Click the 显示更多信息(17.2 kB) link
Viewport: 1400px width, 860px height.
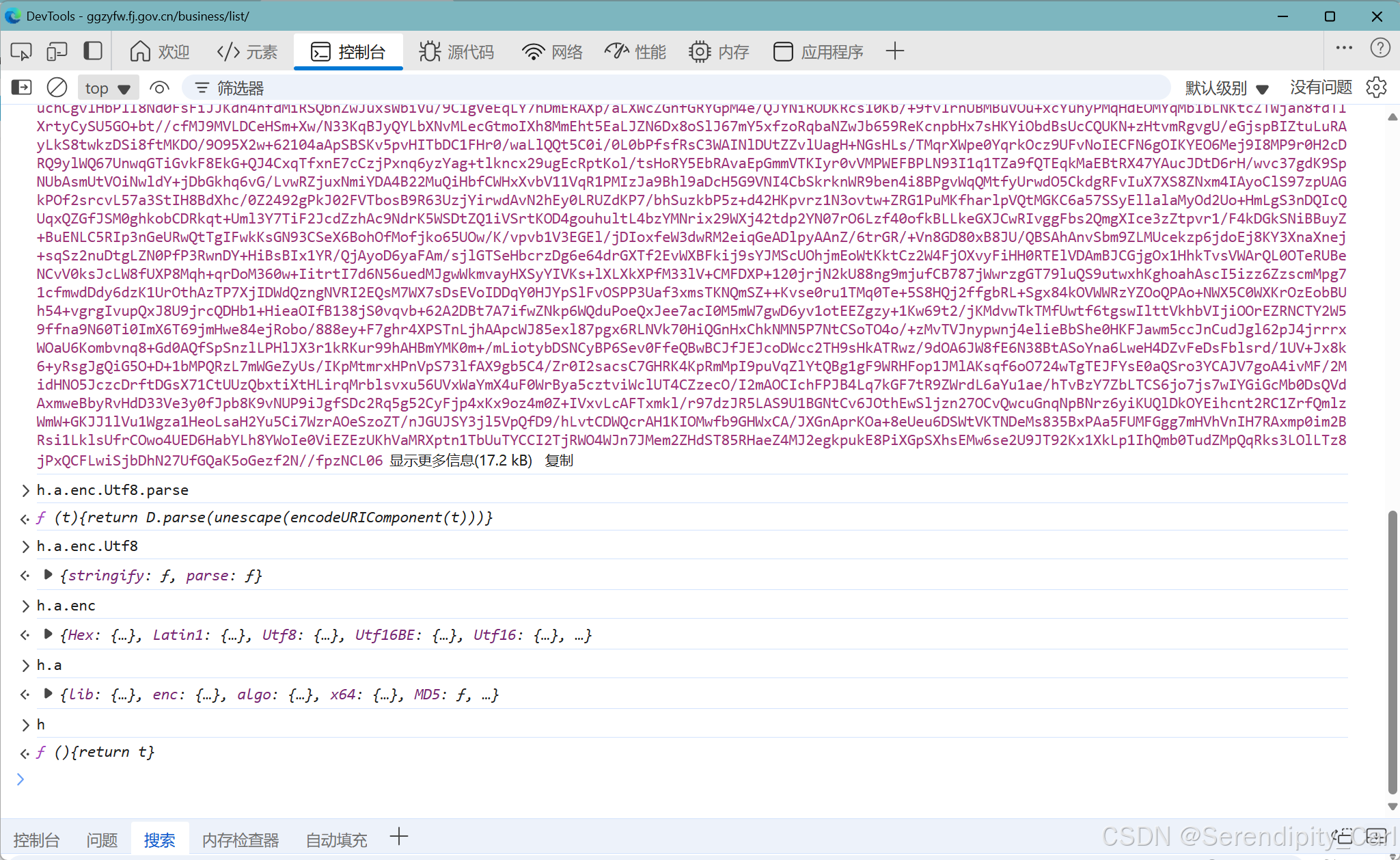(460, 460)
